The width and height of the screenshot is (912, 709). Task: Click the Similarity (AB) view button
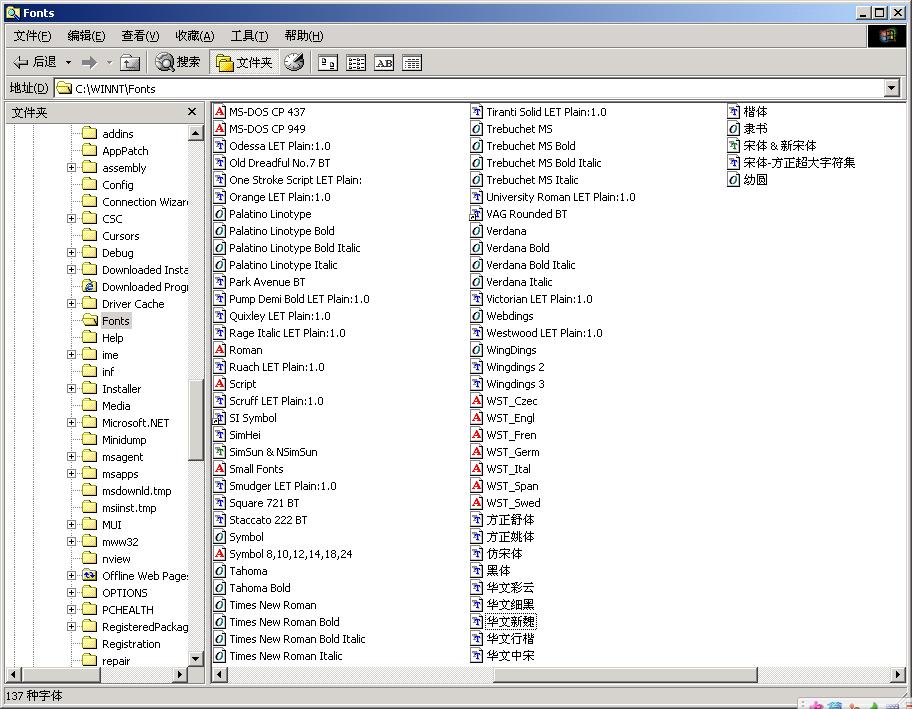384,62
